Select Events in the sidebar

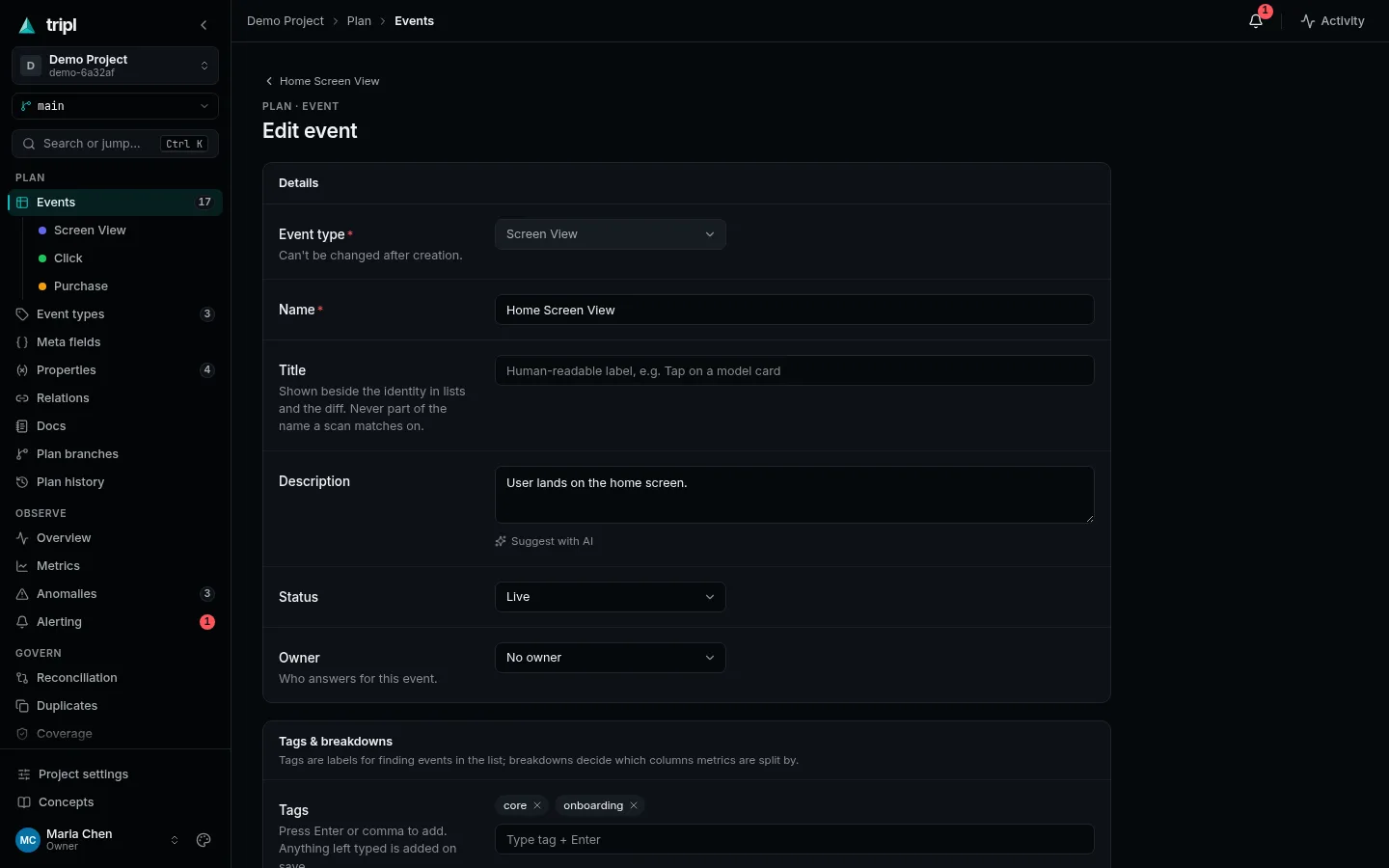click(115, 203)
